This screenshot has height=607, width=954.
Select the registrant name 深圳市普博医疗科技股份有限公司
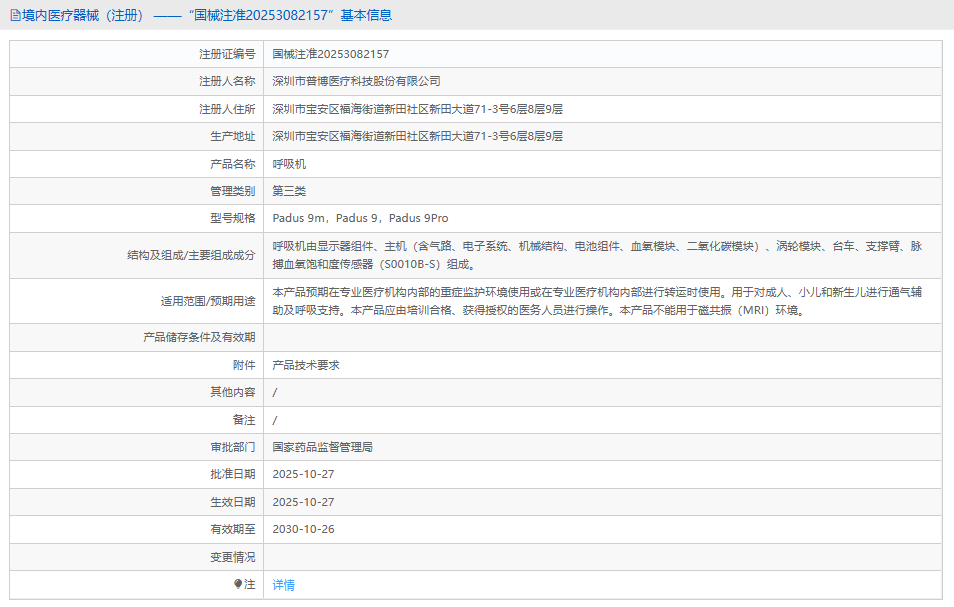point(356,81)
